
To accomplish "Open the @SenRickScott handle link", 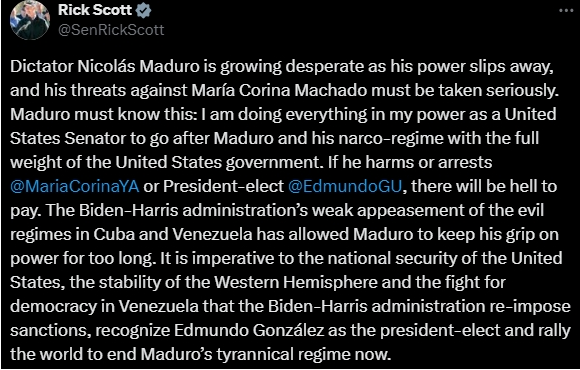I will pyautogui.click(x=111, y=30).
